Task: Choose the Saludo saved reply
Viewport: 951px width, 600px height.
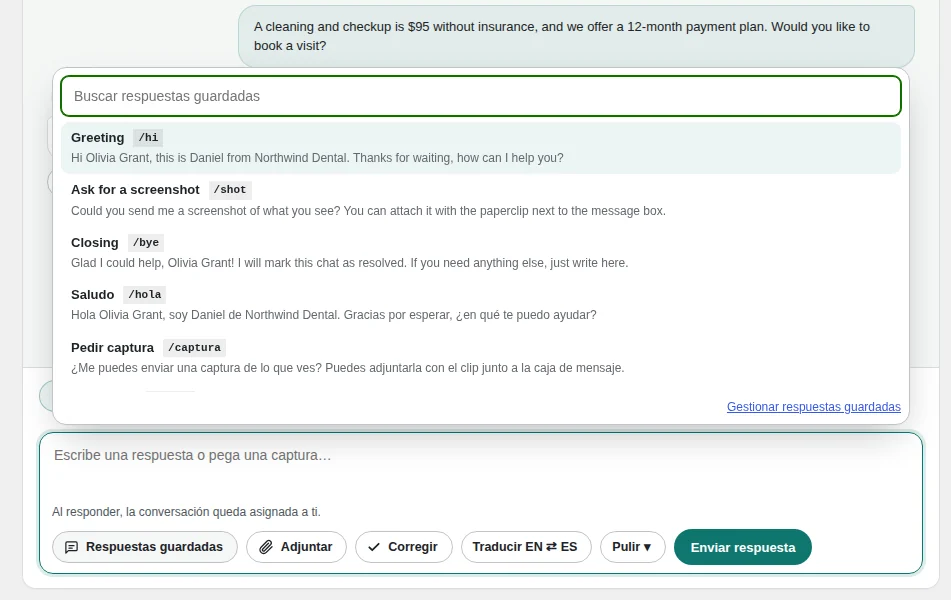Action: 480,305
